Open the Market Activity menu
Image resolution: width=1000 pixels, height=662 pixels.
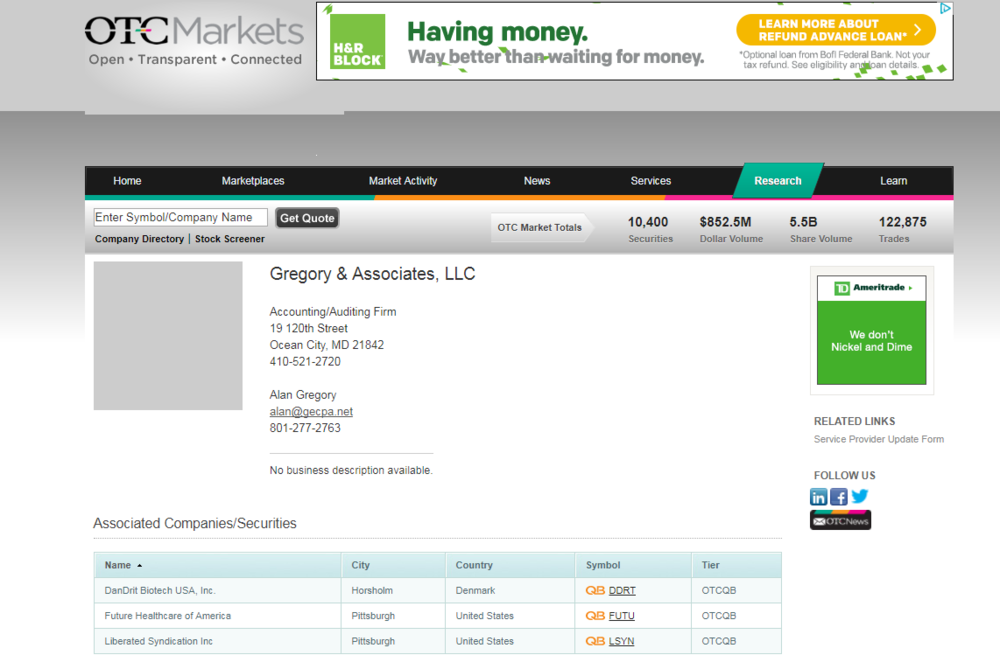tap(403, 181)
